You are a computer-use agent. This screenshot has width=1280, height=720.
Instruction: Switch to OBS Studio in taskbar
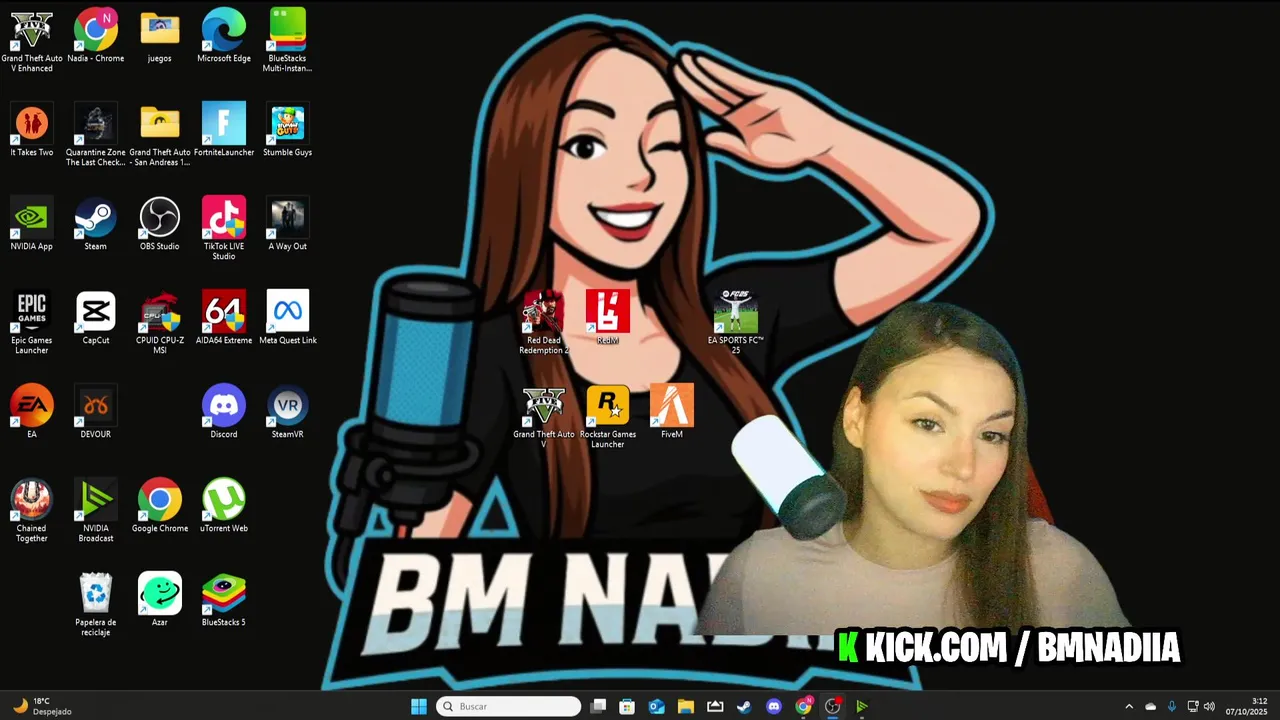pos(832,706)
